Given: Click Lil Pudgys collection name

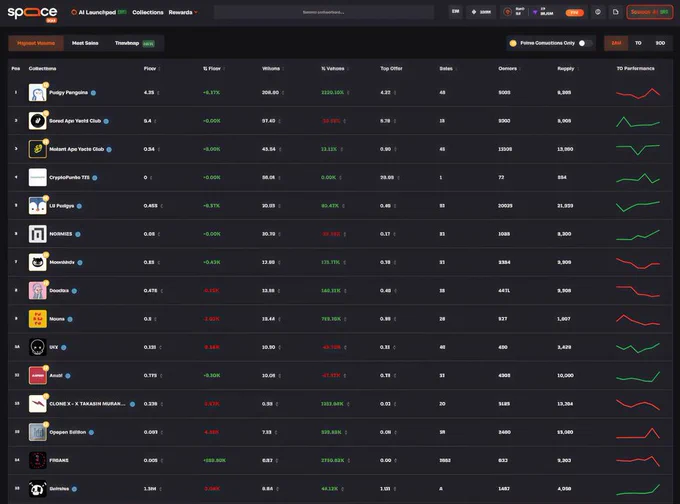Looking at the screenshot, I should [x=62, y=206].
